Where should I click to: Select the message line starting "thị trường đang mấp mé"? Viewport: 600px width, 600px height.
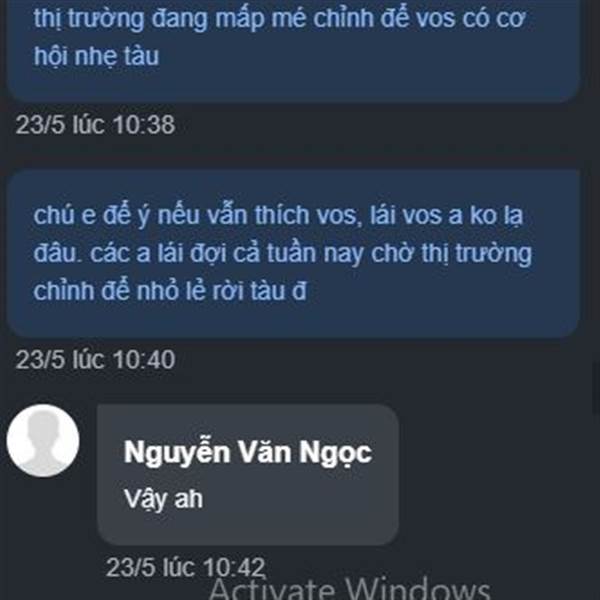click(x=279, y=19)
